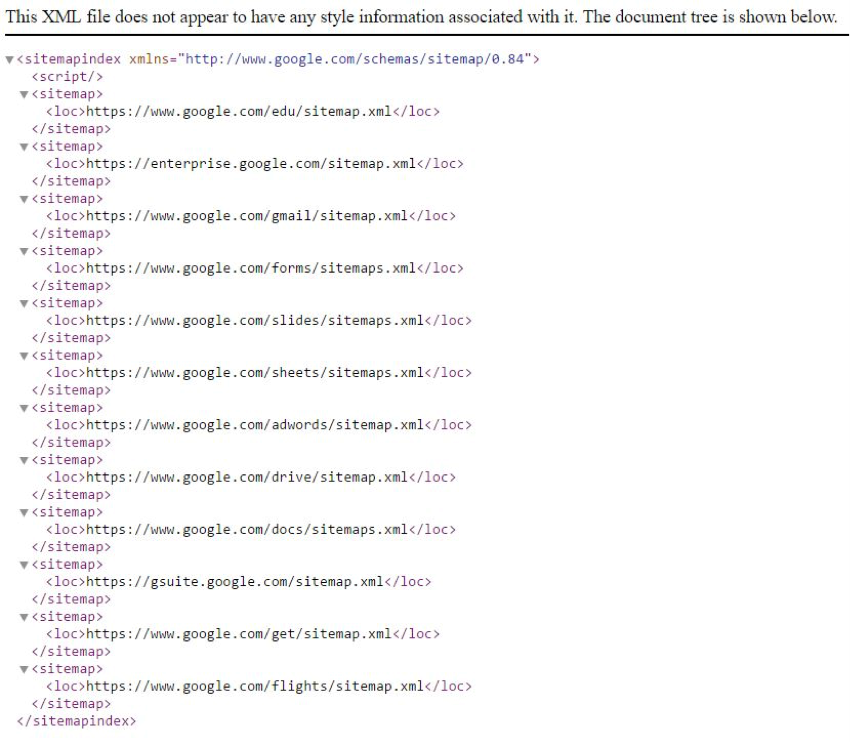Click the 'This XML file does not appear' notice
850x742 pixels.
coord(421,17)
